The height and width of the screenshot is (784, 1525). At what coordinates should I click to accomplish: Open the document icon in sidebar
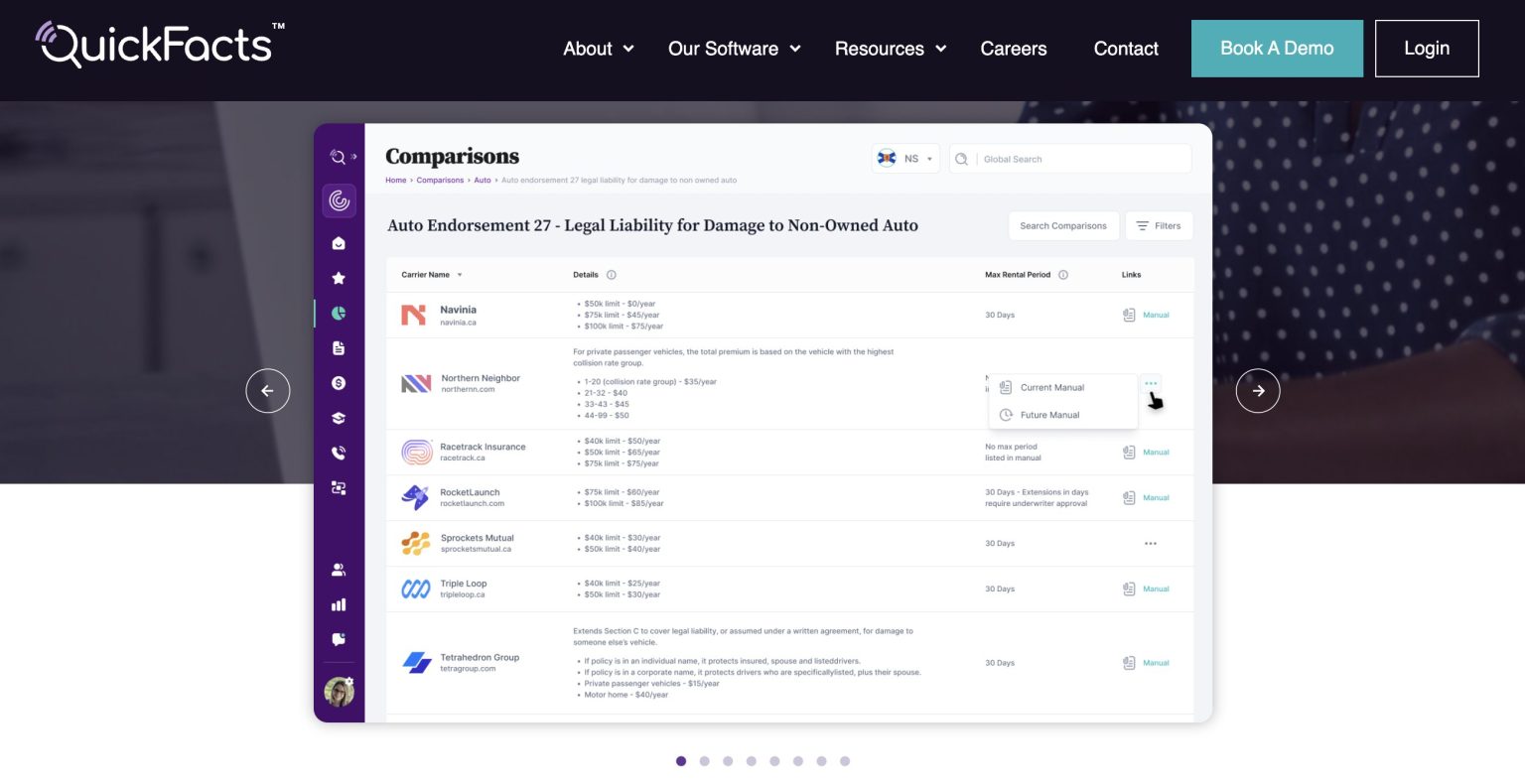point(339,348)
